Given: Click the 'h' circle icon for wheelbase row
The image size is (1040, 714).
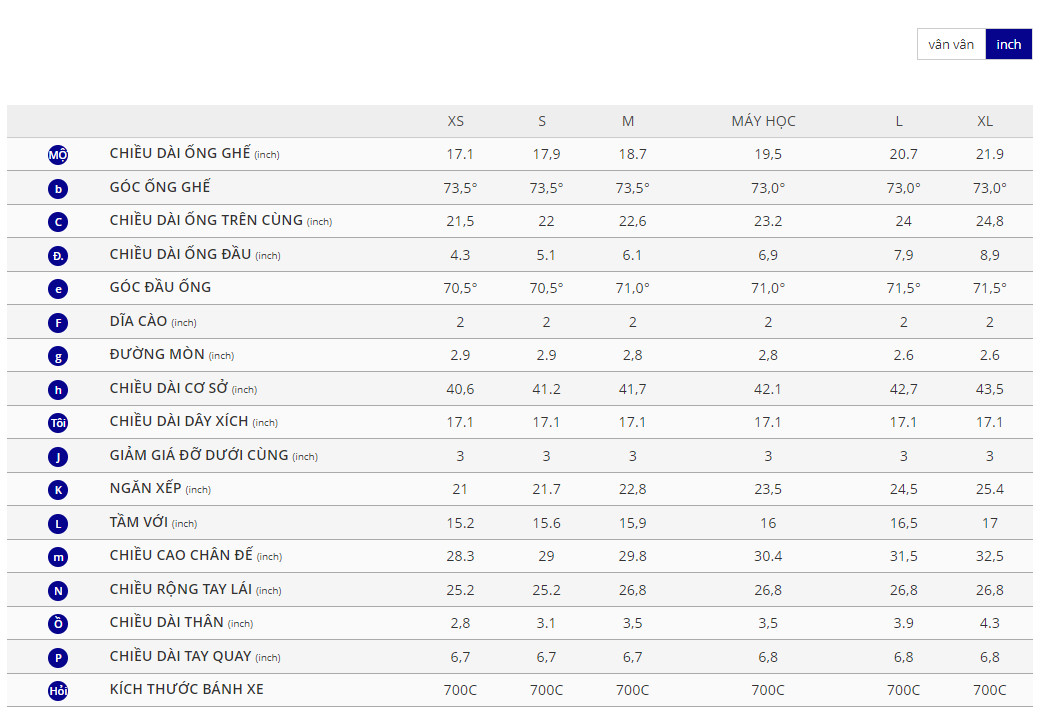Looking at the screenshot, I should pos(58,389).
